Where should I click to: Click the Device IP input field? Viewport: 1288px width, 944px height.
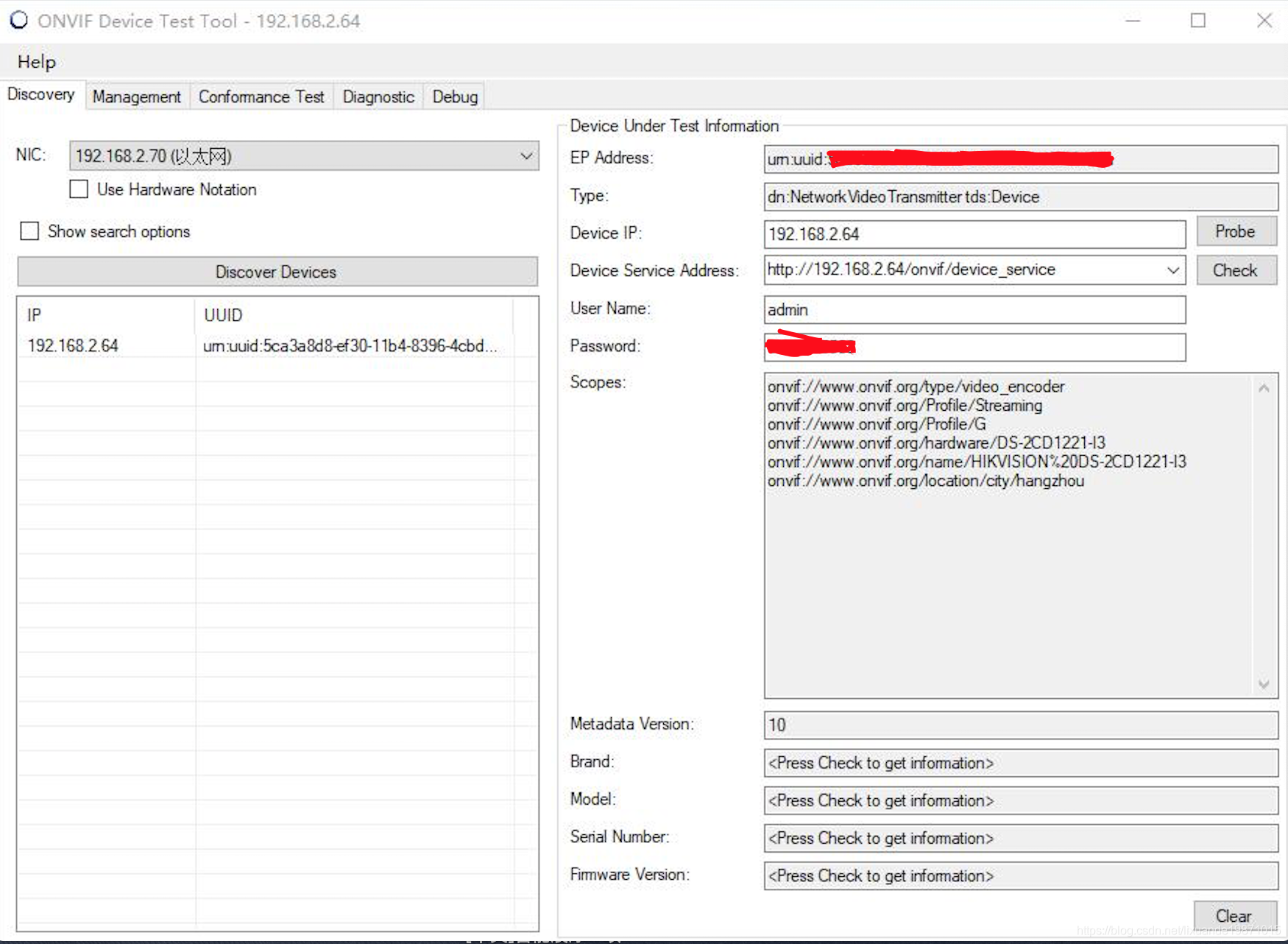pyautogui.click(x=975, y=234)
